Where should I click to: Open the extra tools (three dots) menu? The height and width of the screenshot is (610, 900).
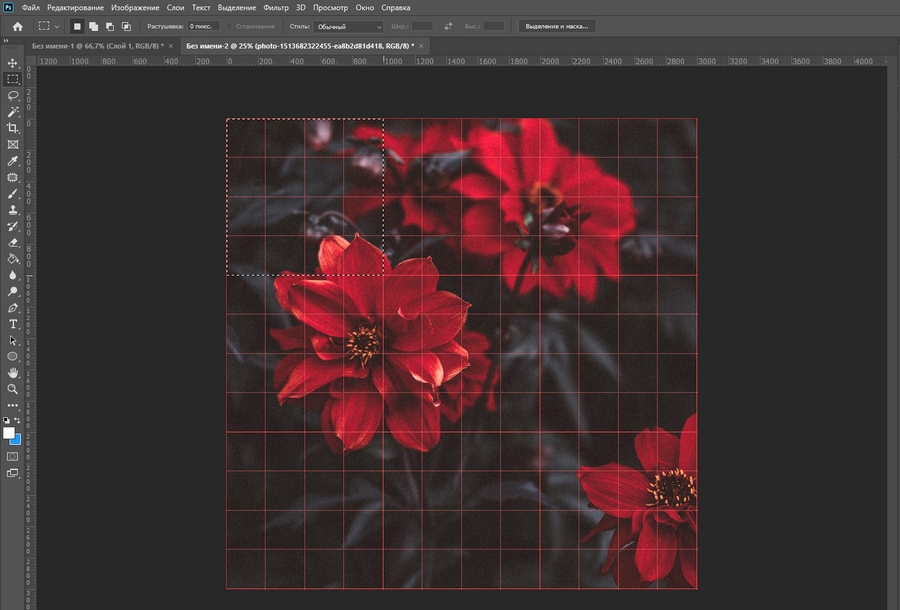pyautogui.click(x=13, y=405)
